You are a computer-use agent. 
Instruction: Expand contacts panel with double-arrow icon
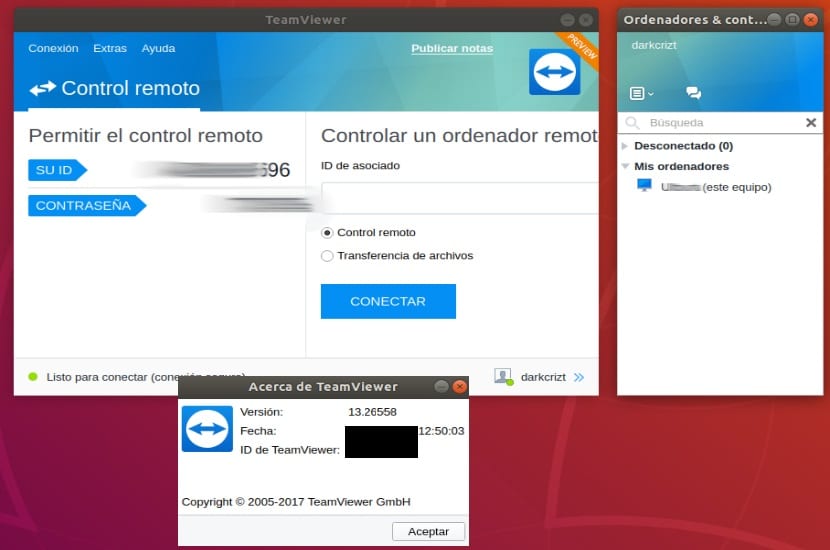(579, 377)
